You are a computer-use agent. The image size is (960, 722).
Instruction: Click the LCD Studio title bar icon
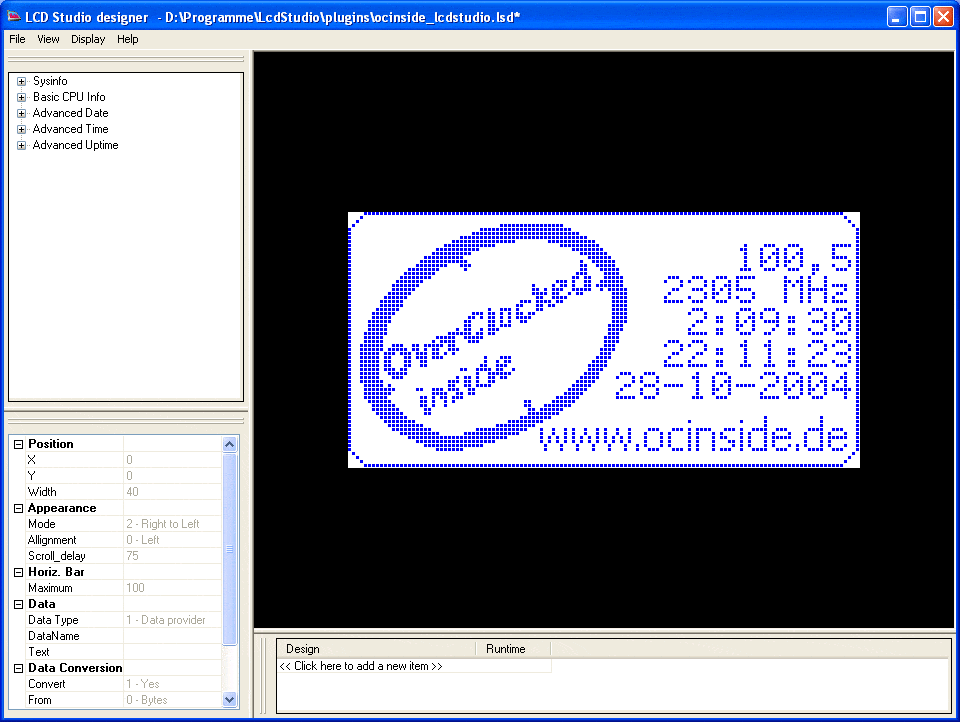[13, 17]
